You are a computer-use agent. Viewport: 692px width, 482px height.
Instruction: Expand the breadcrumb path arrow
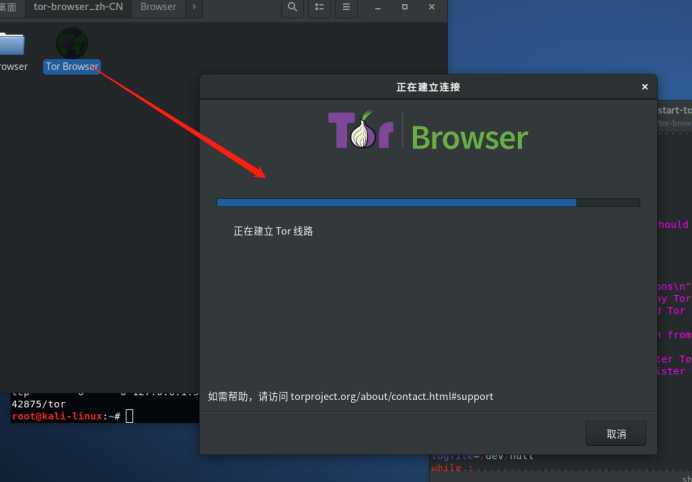[x=194, y=7]
